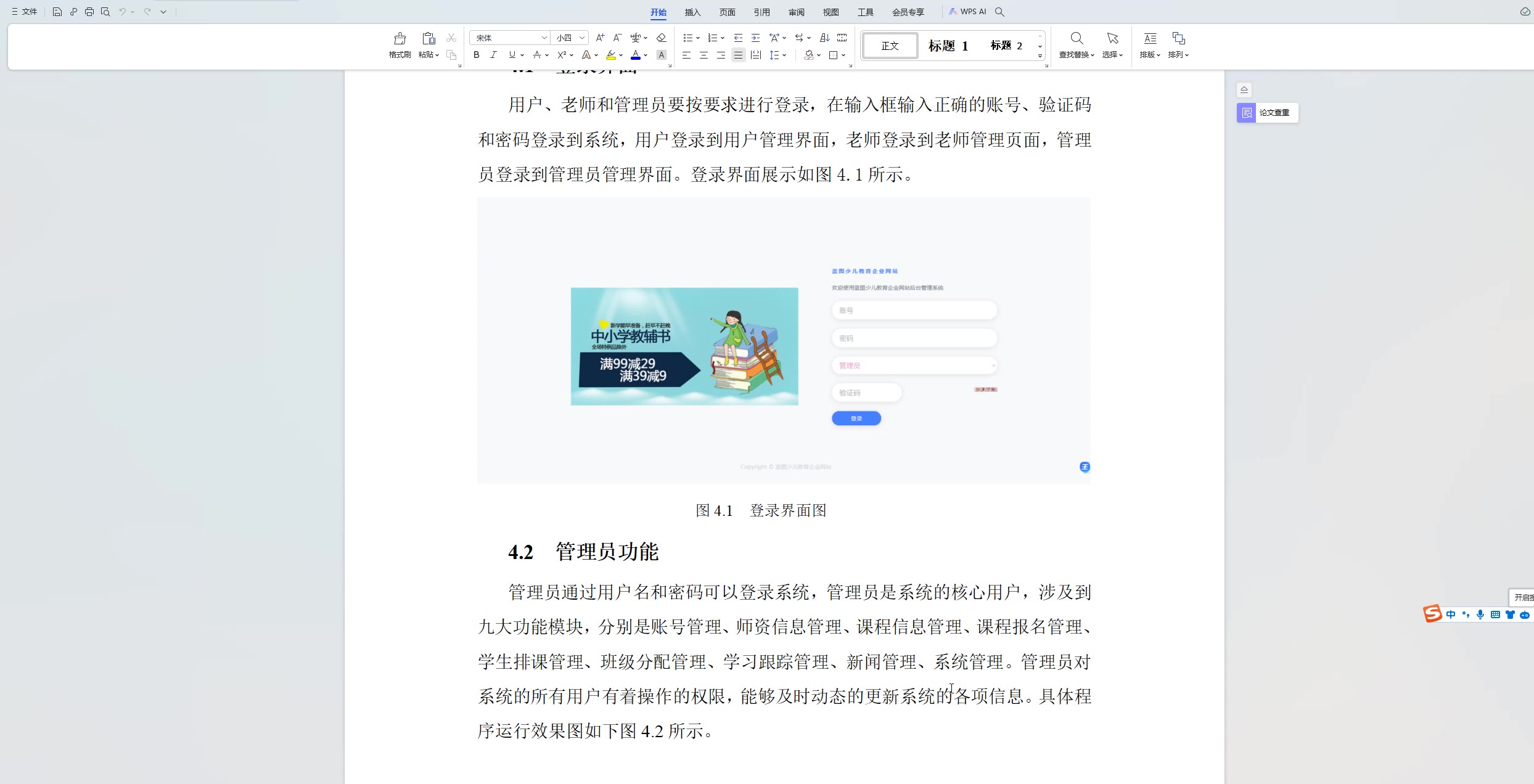Click the Find and Replace magnifier icon
Image resolution: width=1534 pixels, height=784 pixels.
click(x=1077, y=38)
